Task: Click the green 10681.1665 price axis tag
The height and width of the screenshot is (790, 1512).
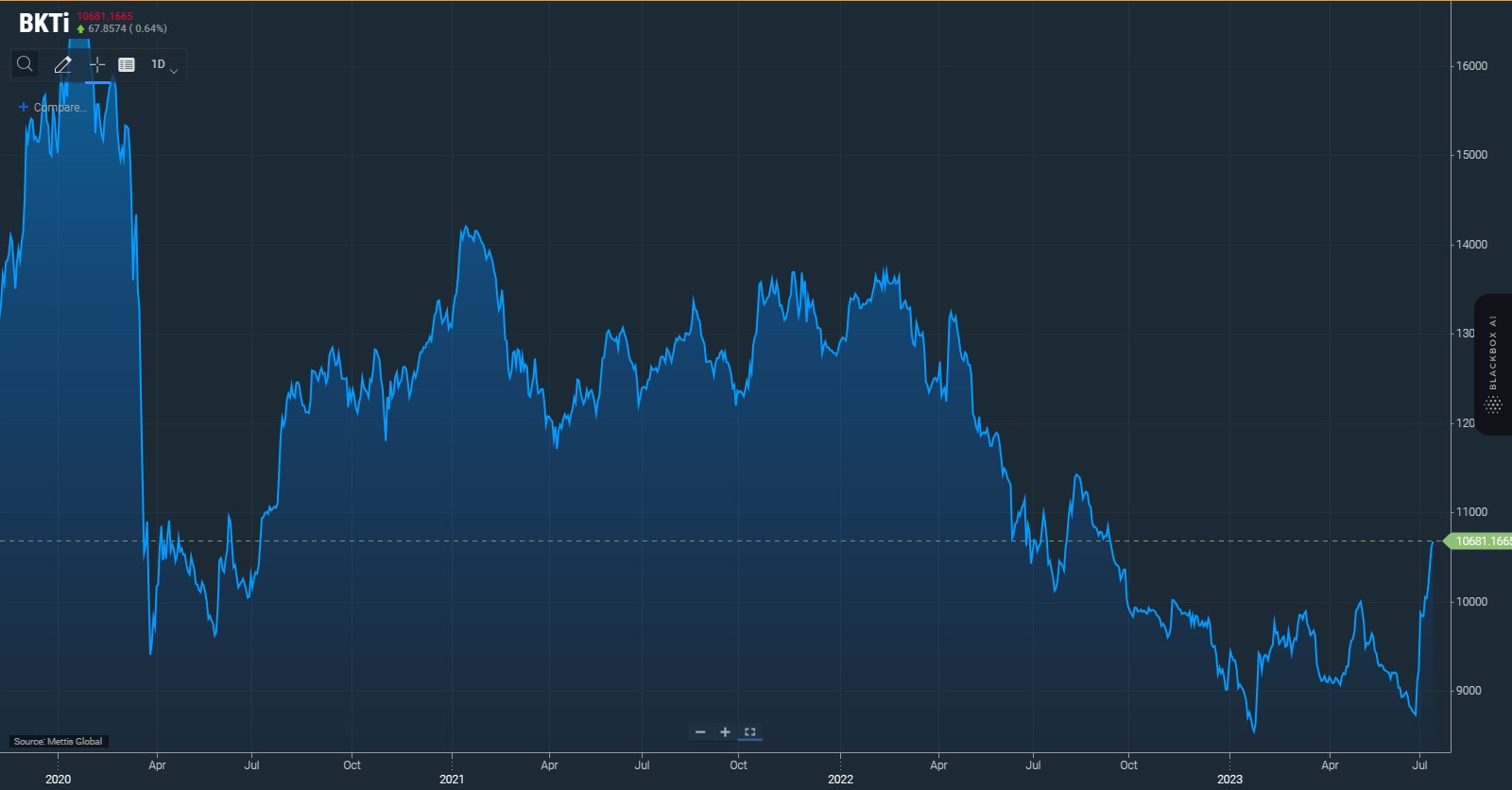Action: [1479, 541]
